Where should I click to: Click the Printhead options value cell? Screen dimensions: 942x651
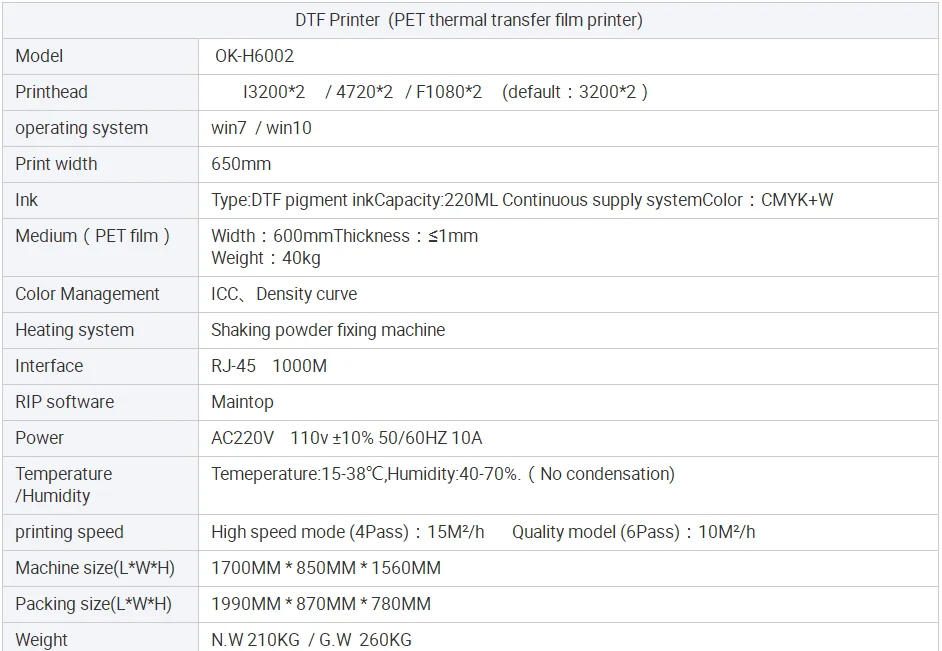point(445,92)
